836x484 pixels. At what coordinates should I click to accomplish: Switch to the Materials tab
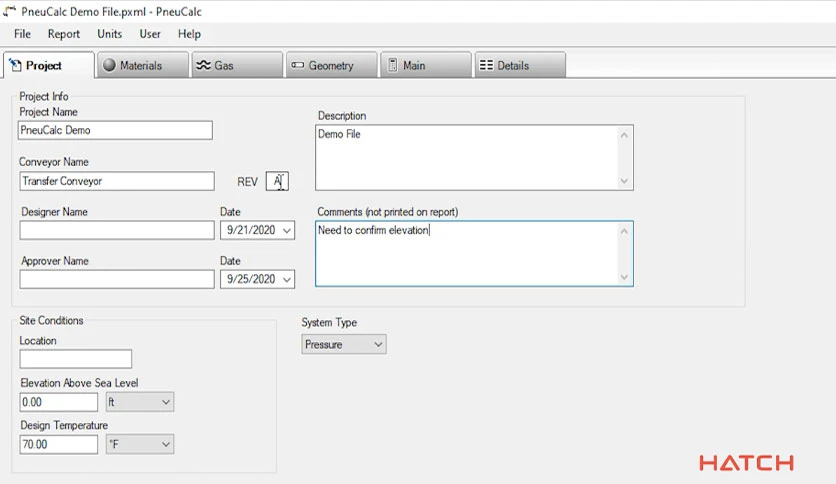[143, 65]
